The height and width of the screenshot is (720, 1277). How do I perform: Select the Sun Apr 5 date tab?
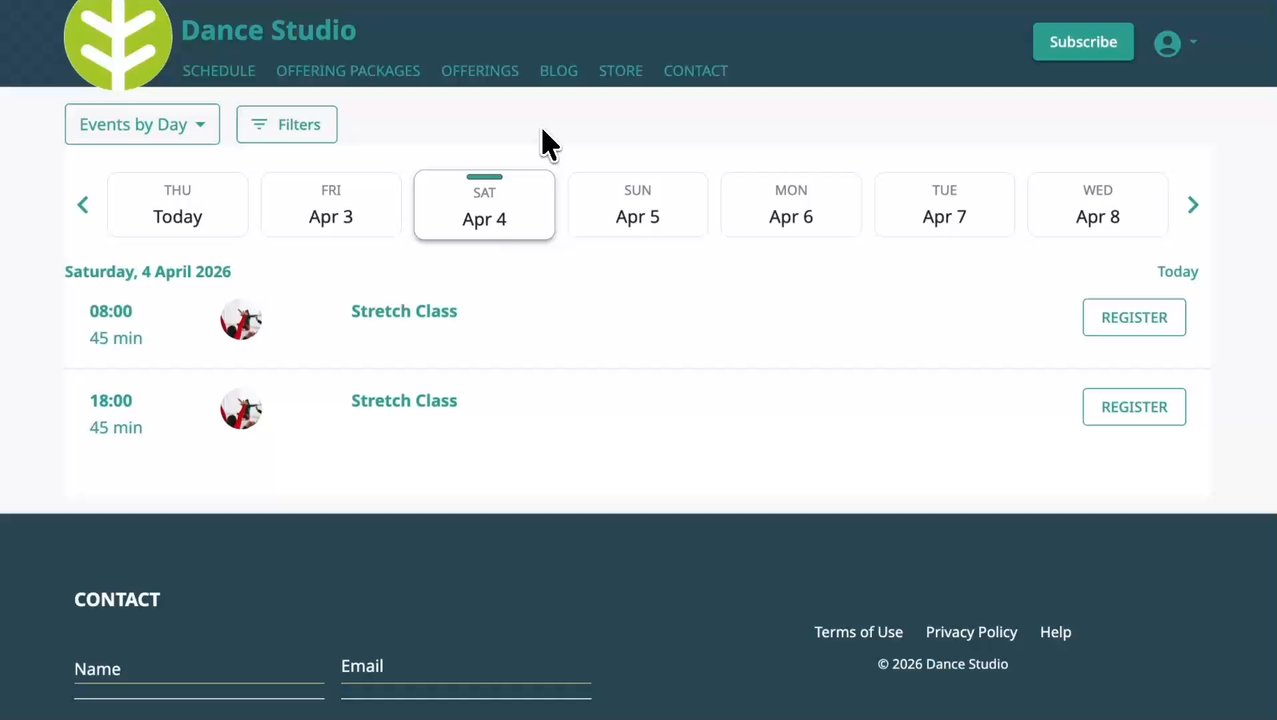637,205
